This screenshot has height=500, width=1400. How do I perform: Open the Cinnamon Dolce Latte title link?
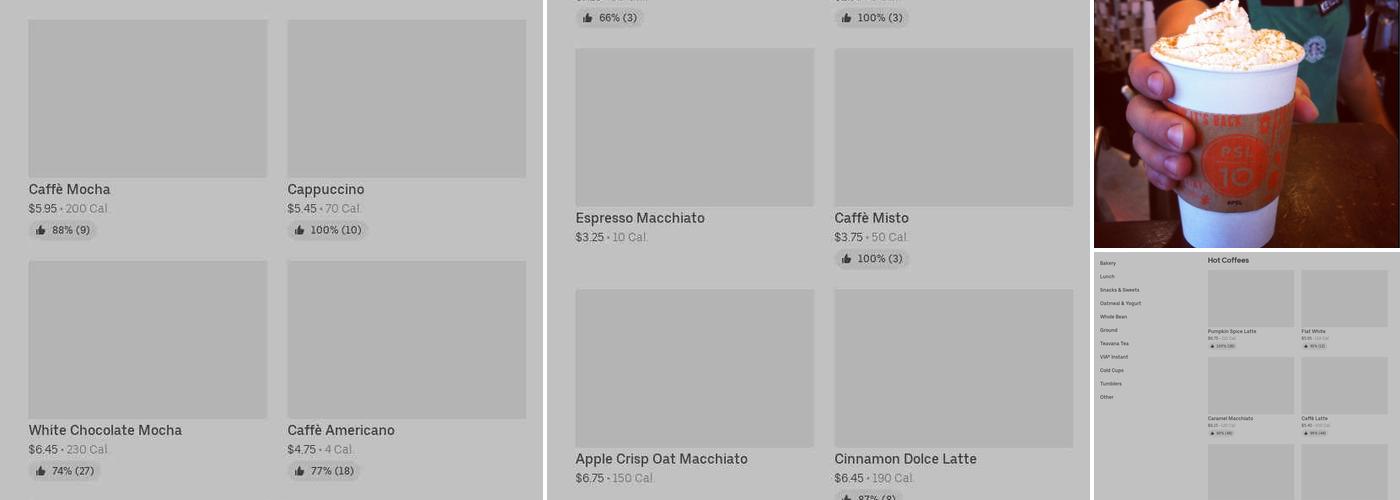point(905,459)
